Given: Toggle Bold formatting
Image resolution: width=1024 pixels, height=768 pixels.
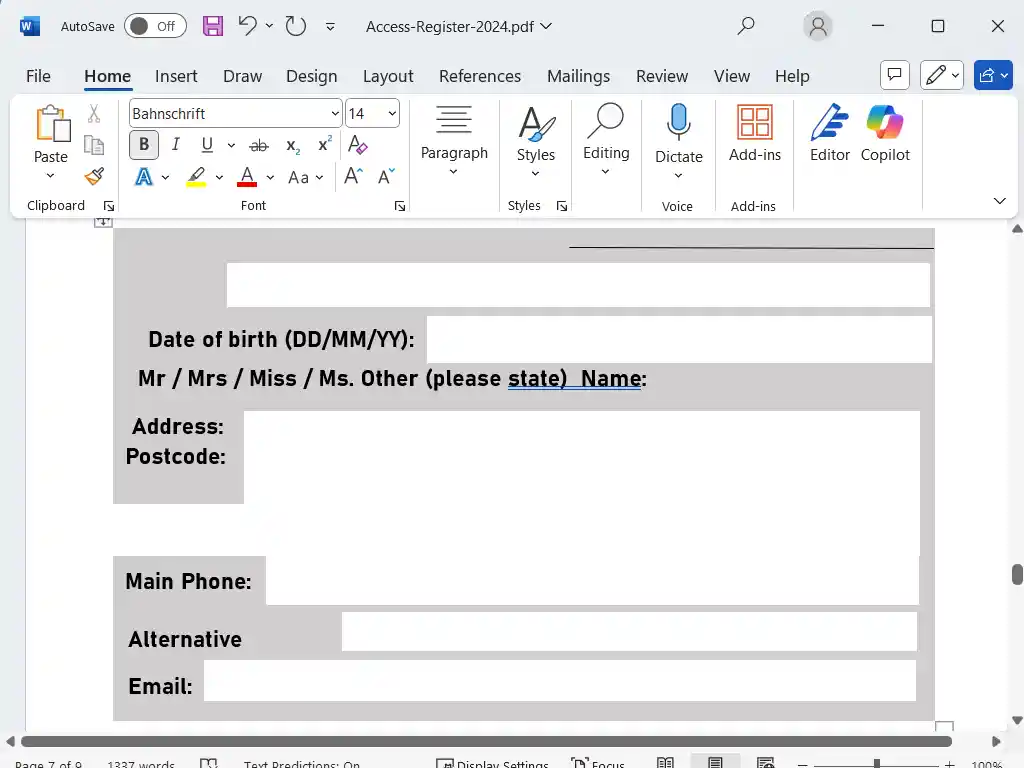Looking at the screenshot, I should click(144, 145).
